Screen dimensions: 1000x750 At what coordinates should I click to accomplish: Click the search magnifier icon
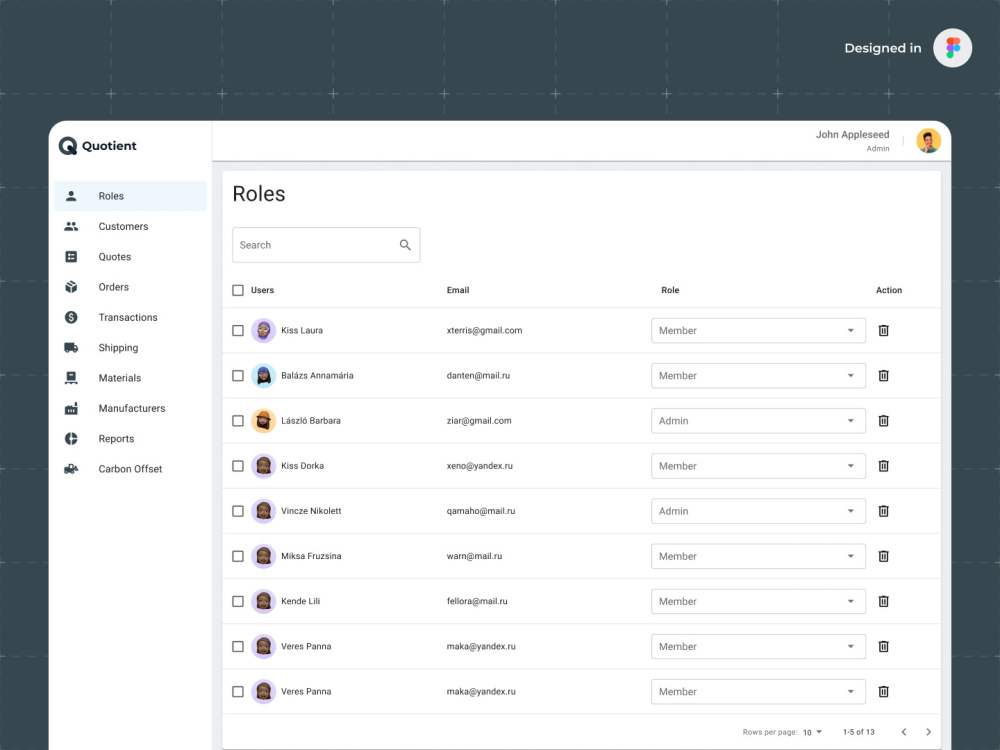[x=405, y=245]
